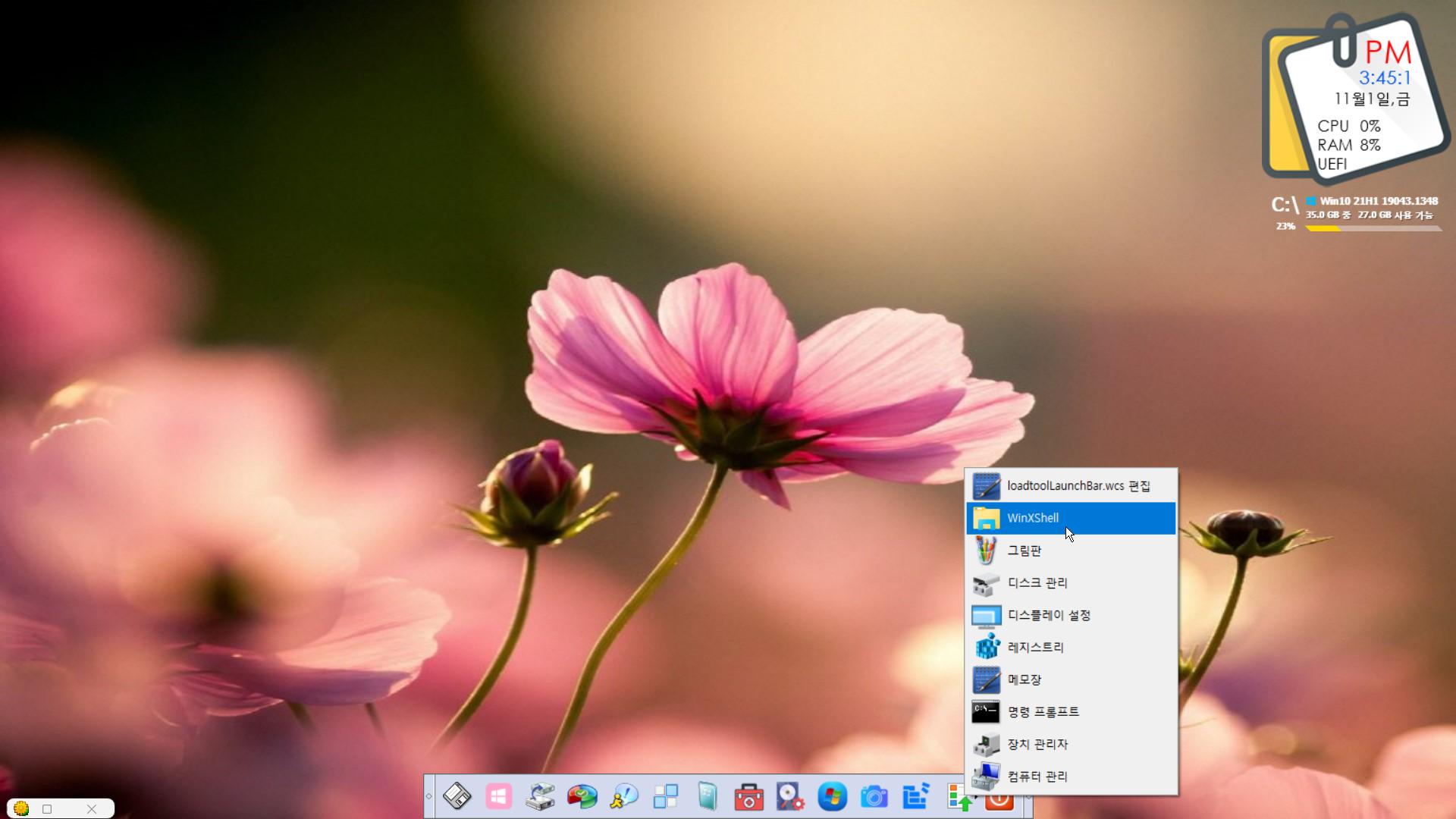The height and width of the screenshot is (819, 1456).
Task: Select 장치 관리자 in the menu
Action: [1071, 744]
